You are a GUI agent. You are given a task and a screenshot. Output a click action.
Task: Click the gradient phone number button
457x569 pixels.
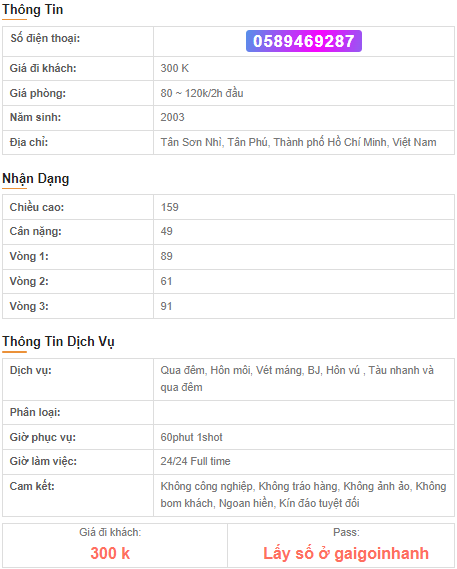click(304, 41)
